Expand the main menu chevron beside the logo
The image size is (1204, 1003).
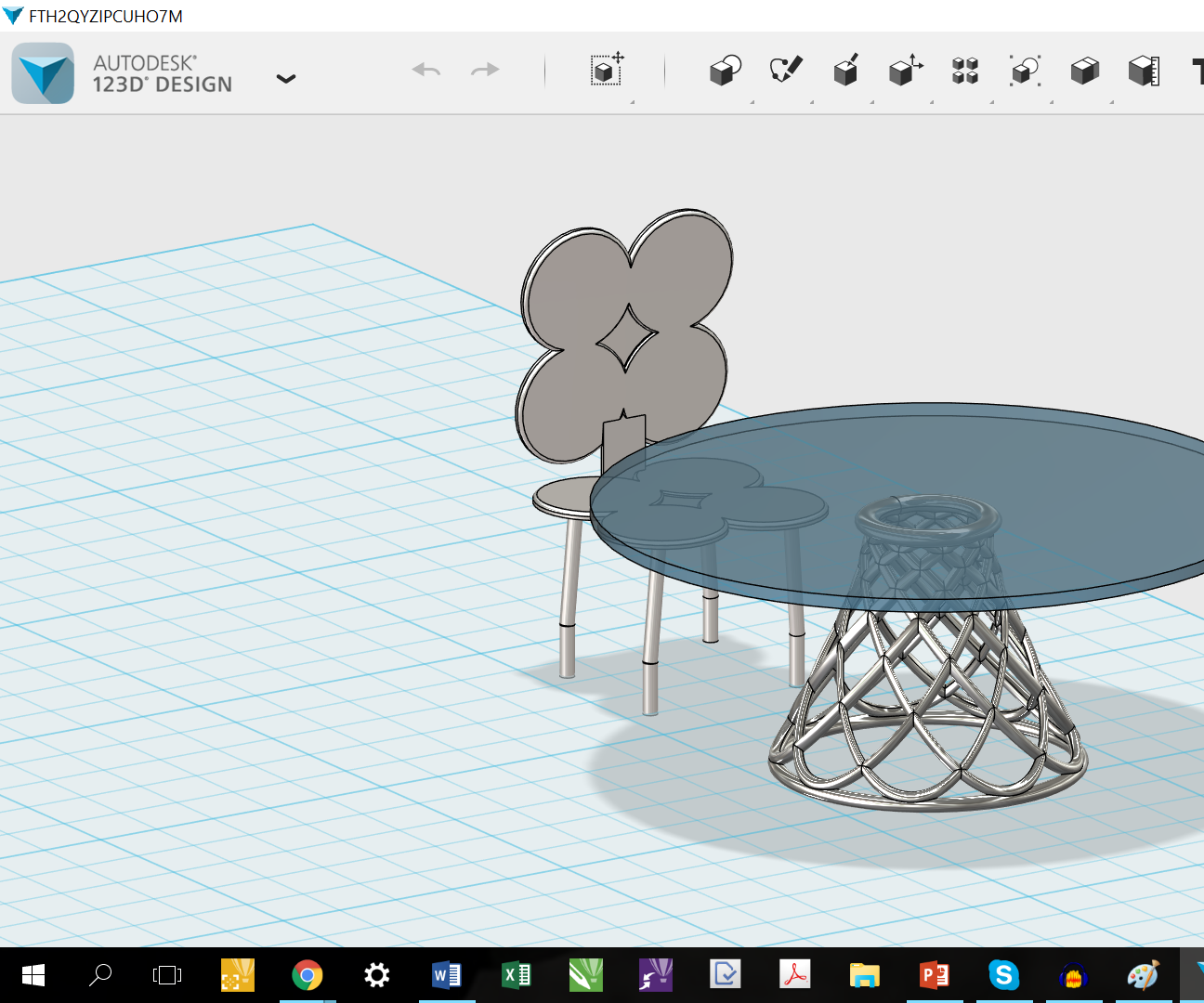pos(286,79)
